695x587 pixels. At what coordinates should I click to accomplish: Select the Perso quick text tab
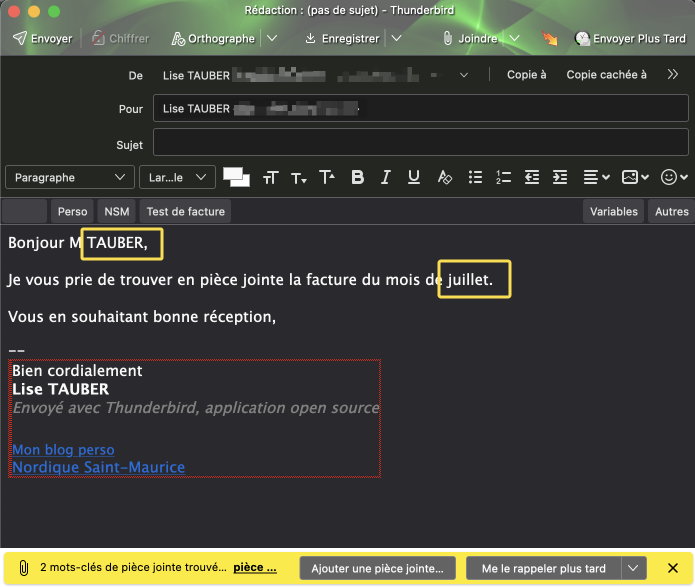[72, 211]
